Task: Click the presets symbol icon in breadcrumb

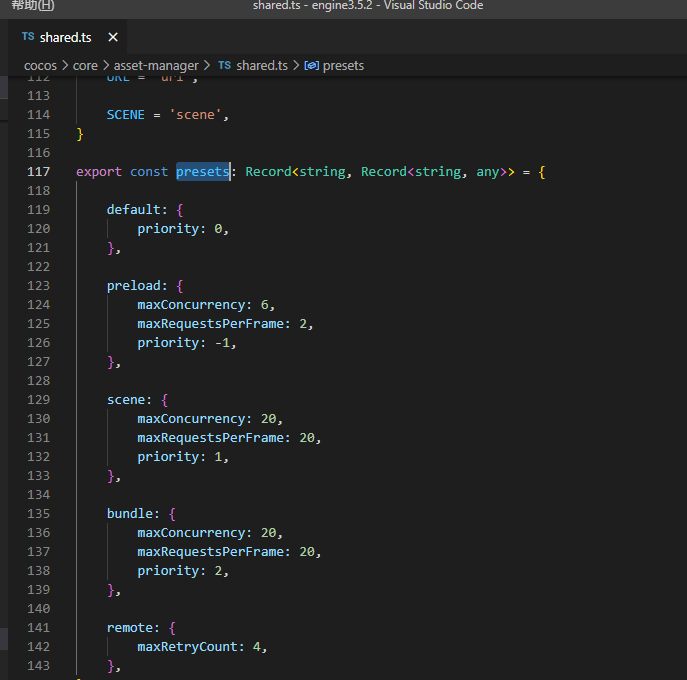Action: pos(311,65)
